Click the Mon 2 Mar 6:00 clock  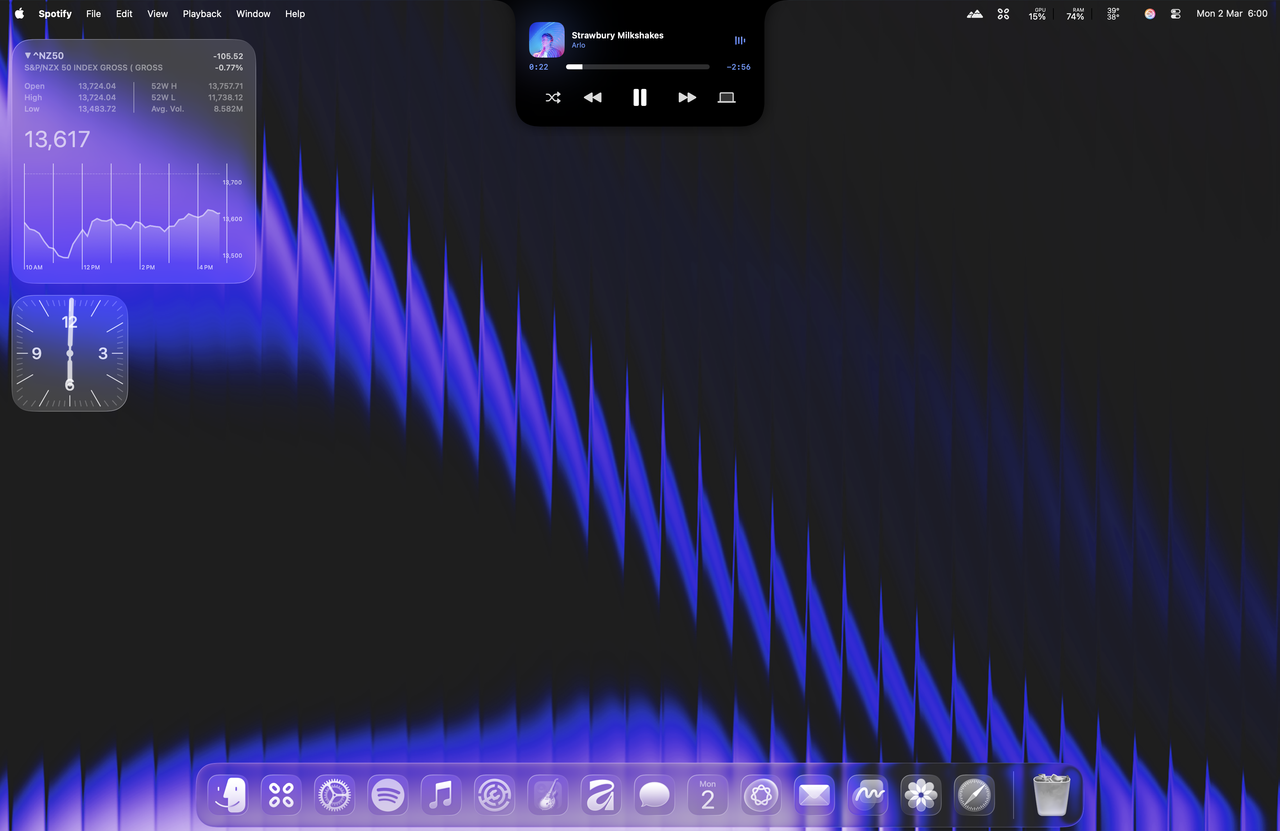(x=1232, y=14)
